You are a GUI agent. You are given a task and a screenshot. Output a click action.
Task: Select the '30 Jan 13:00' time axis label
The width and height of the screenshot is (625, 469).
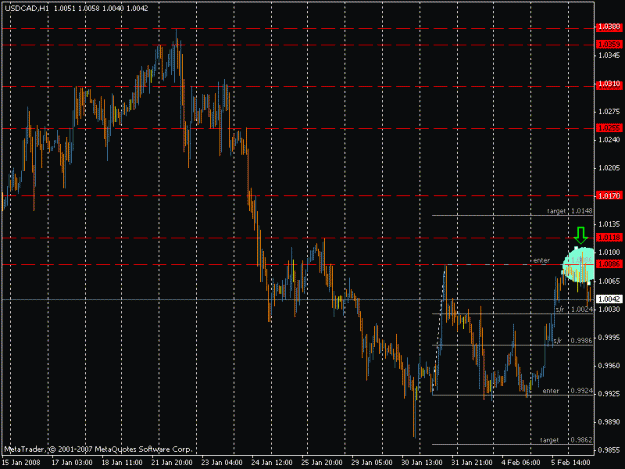pos(422,463)
